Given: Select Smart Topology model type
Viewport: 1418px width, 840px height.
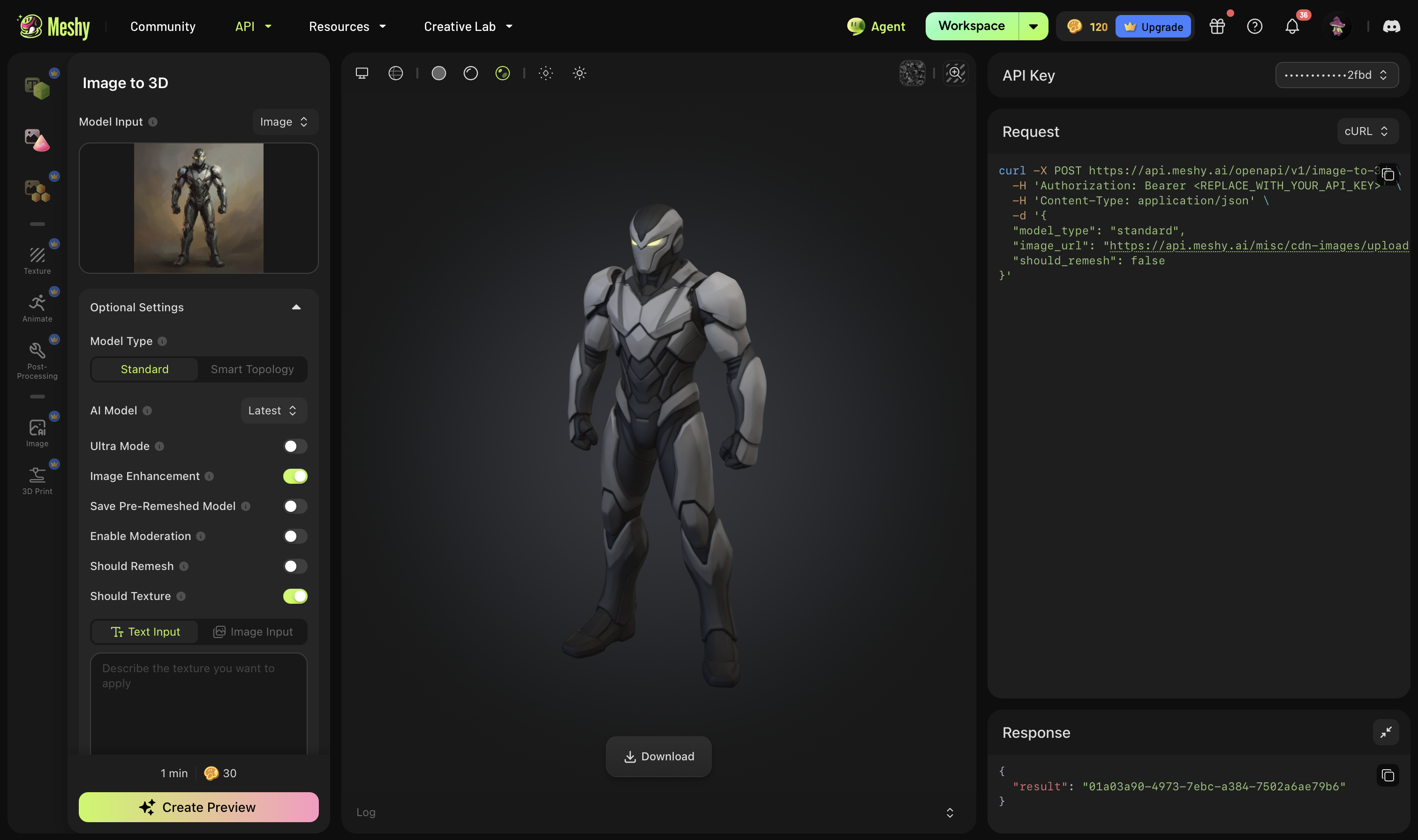Looking at the screenshot, I should 252,369.
